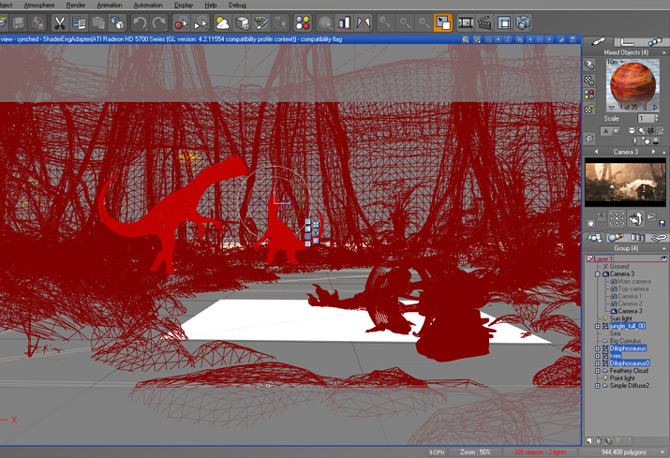Select the Sun light item

(620, 319)
